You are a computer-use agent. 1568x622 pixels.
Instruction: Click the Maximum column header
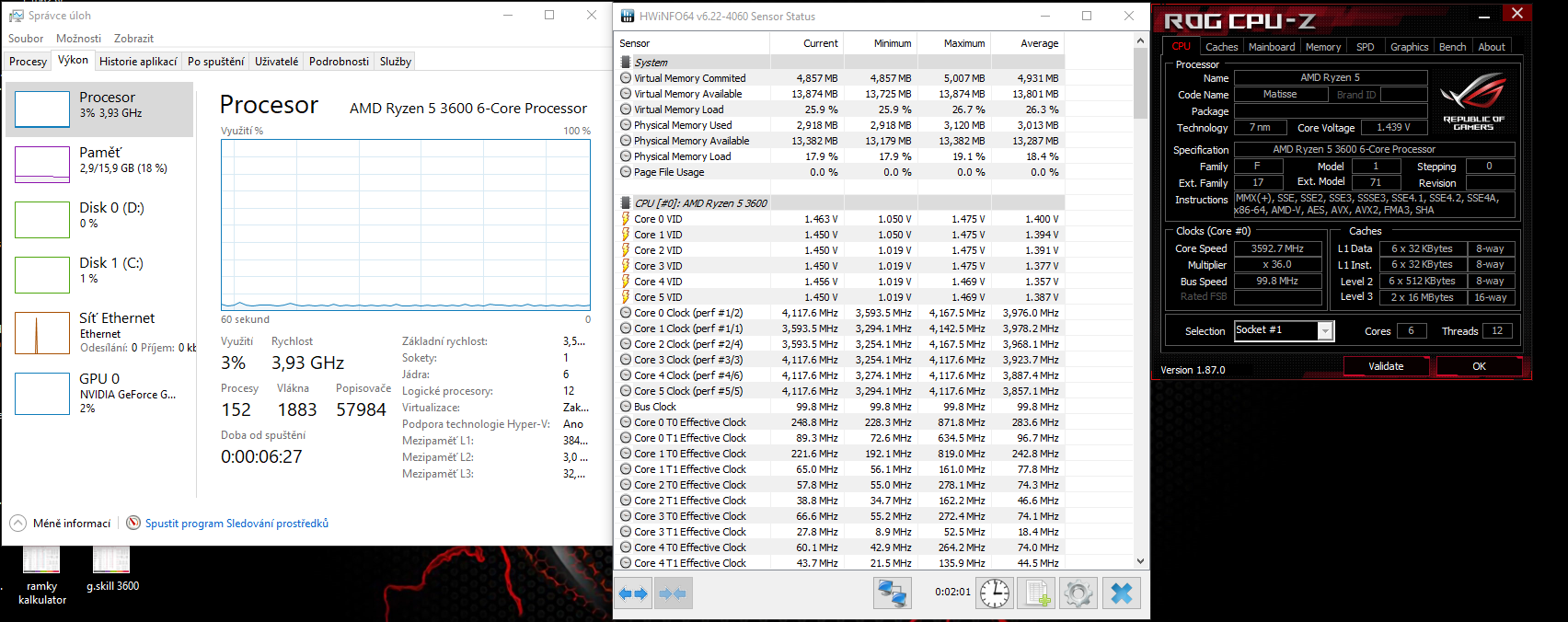(x=953, y=43)
